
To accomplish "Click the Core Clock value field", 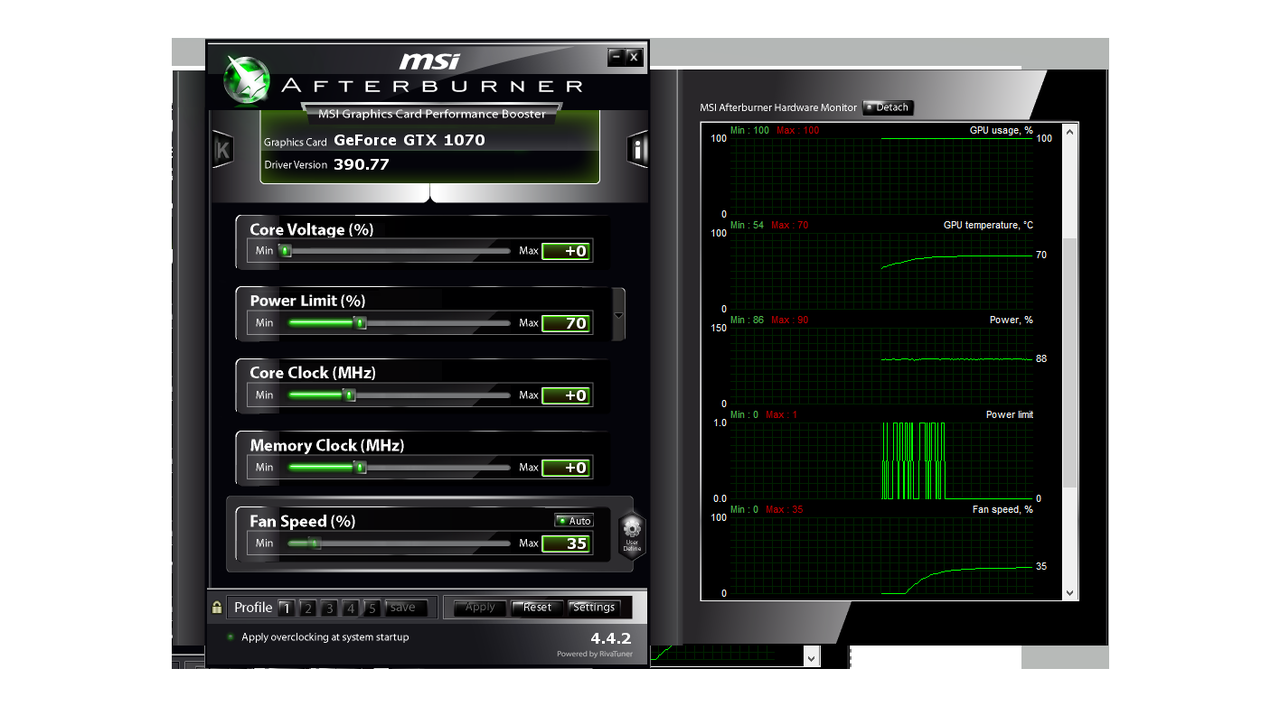I will point(566,395).
